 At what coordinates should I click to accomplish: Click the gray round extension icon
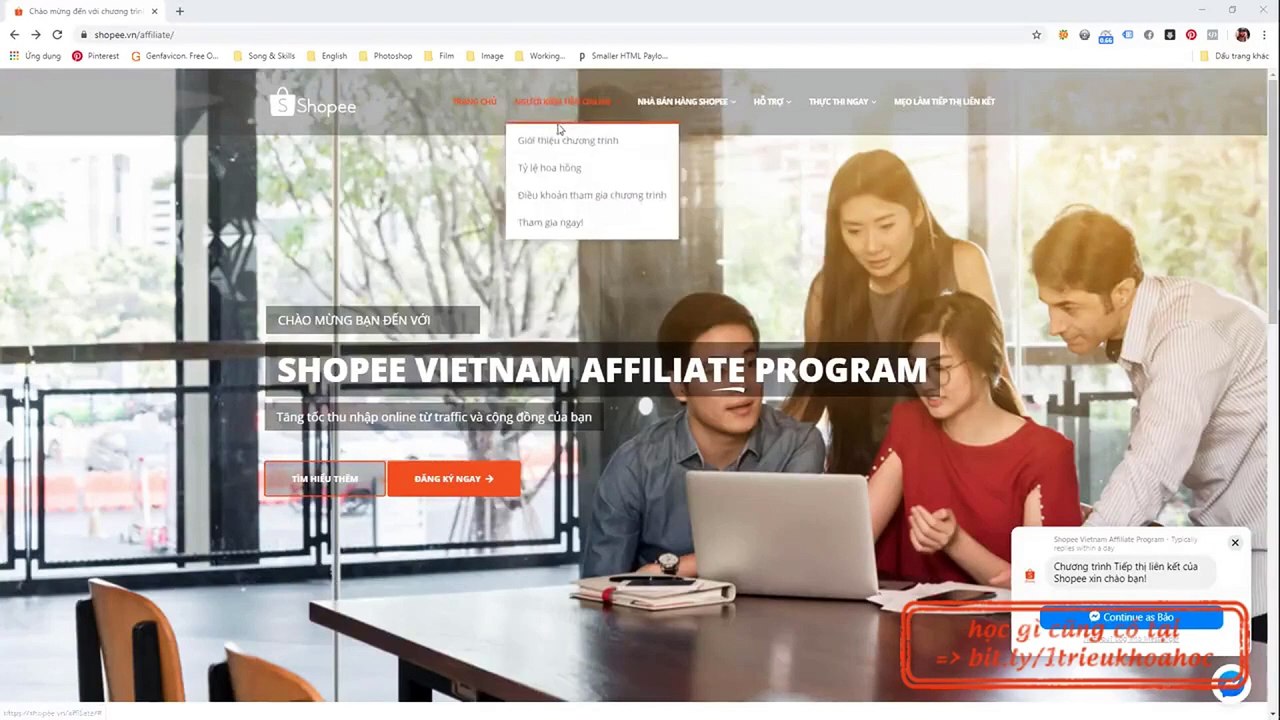pyautogui.click(x=1084, y=35)
